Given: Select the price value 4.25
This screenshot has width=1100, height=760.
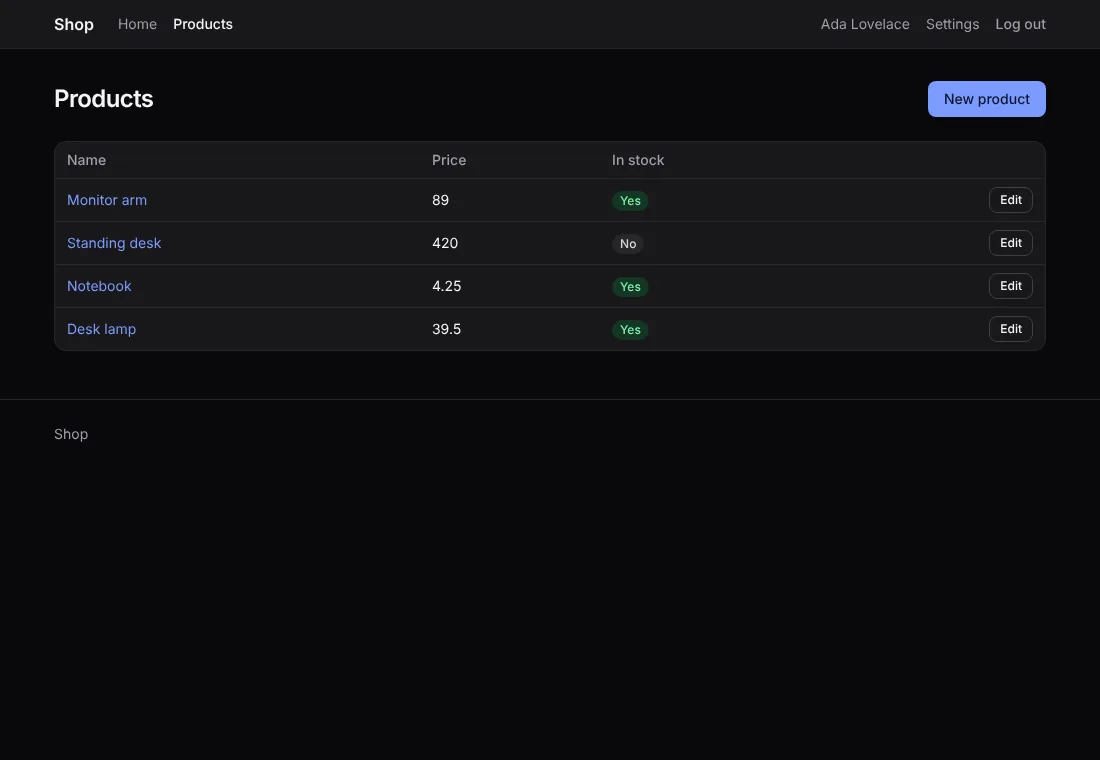Looking at the screenshot, I should click(x=446, y=286).
